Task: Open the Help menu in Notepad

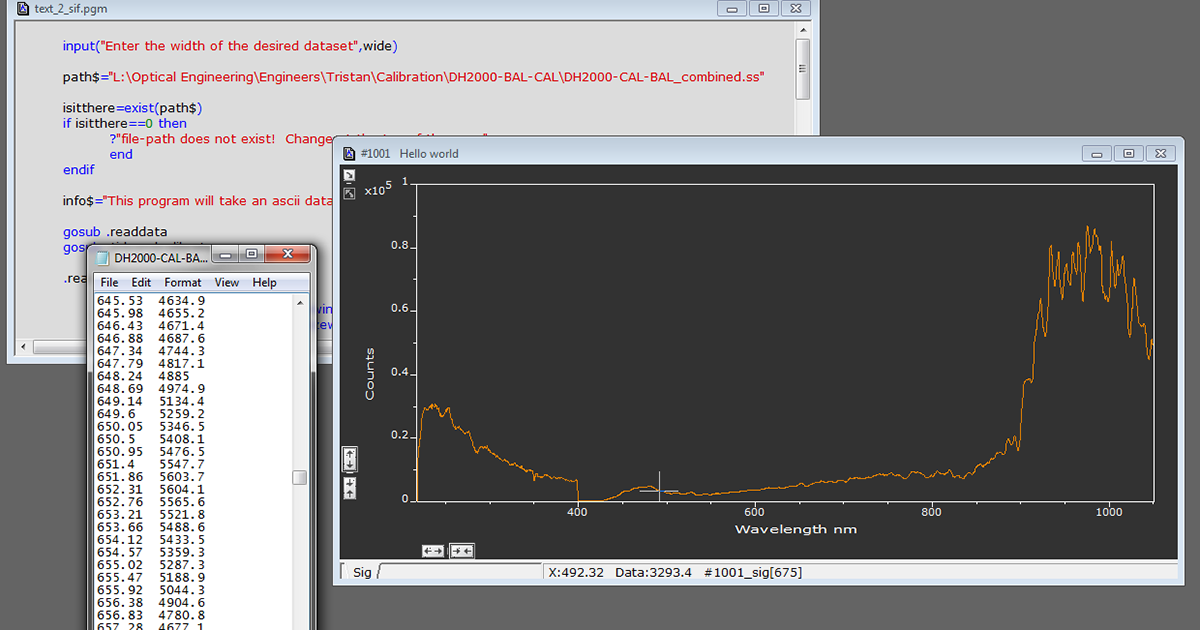Action: [264, 282]
